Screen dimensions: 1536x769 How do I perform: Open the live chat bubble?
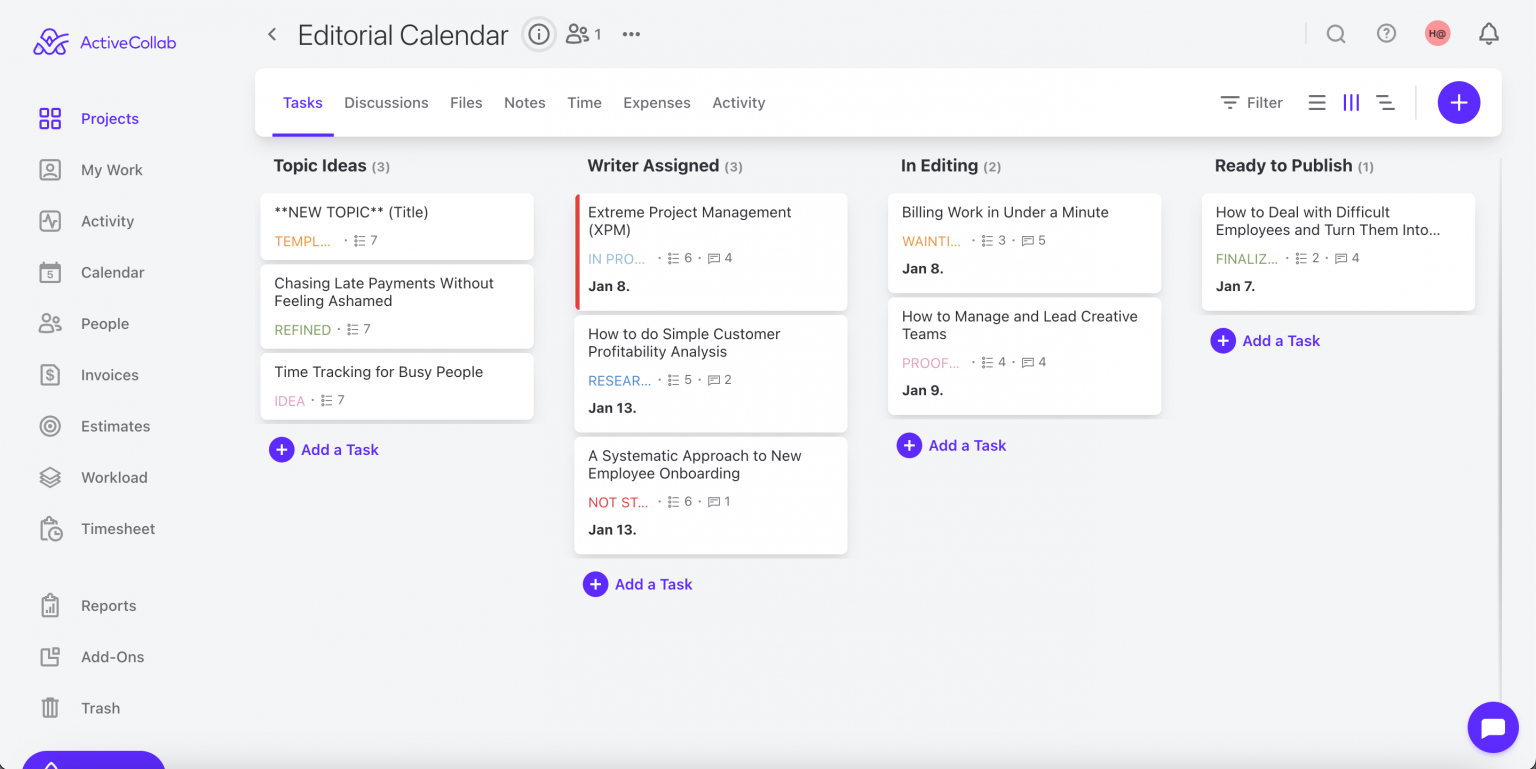point(1492,727)
